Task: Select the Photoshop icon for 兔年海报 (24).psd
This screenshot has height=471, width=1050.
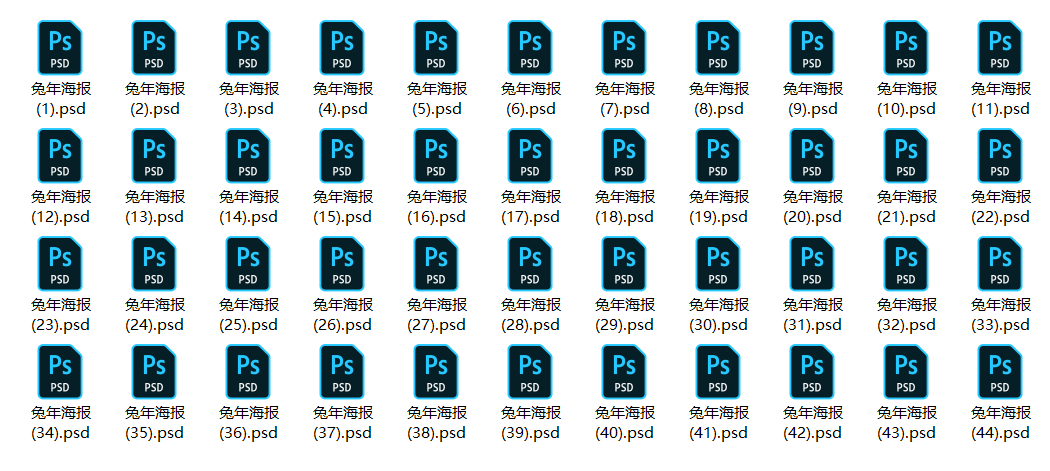Action: 154,263
